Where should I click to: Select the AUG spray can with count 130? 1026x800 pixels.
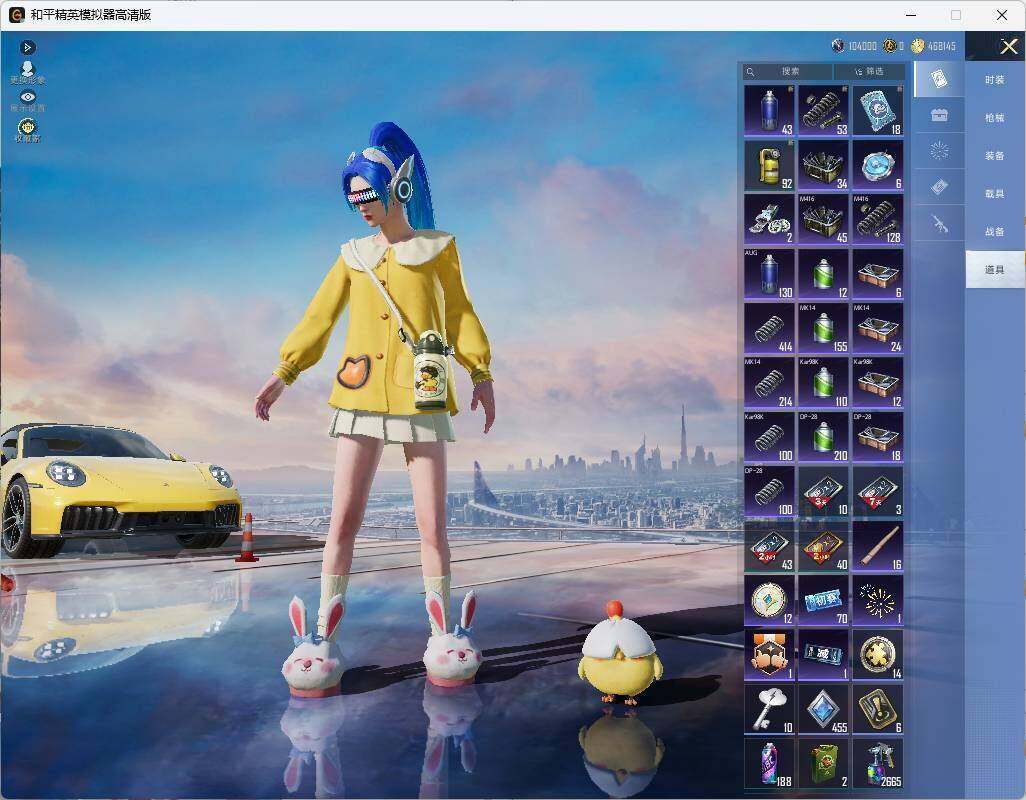pos(770,273)
